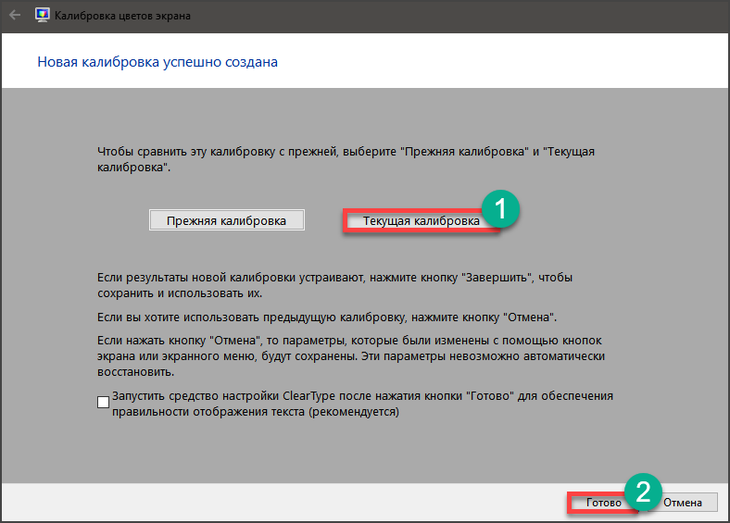Click the text starting "Чтобы сравнить эту калибровку"
Screen dimensions: 730x523
pos(345,159)
